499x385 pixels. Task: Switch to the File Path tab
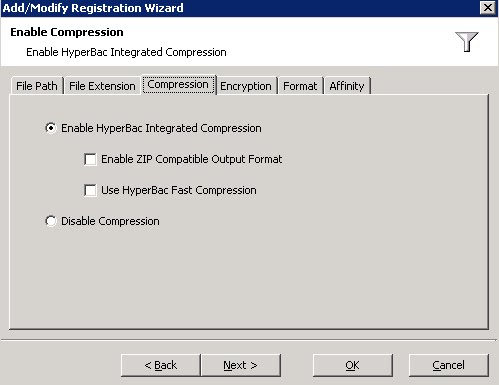coord(37,86)
